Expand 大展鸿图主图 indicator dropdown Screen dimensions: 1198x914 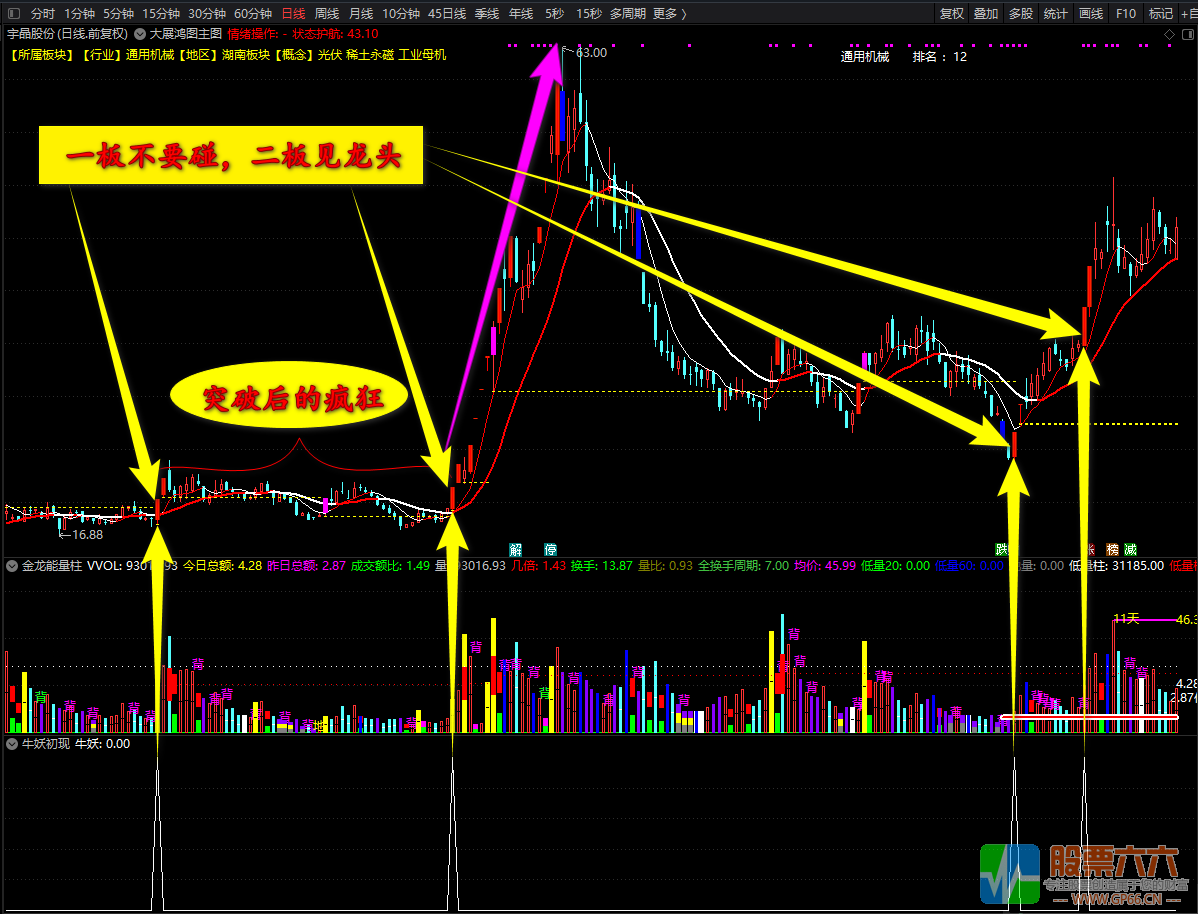pyautogui.click(x=140, y=34)
